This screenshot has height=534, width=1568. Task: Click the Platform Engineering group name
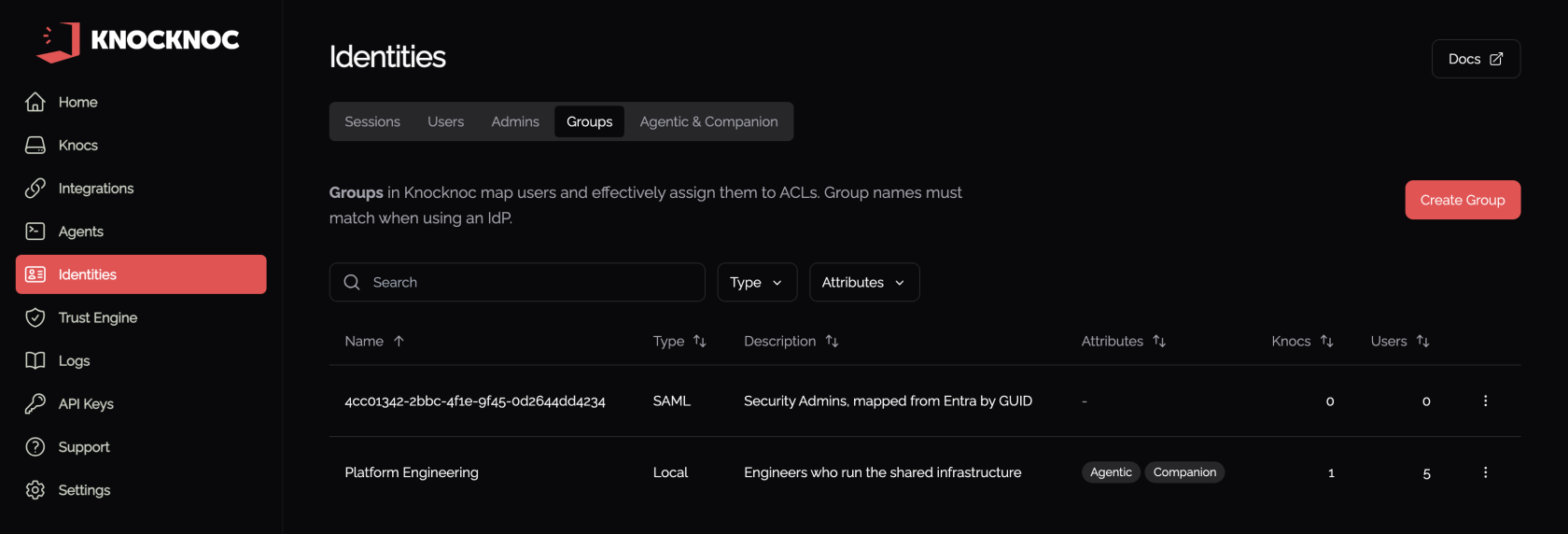[412, 472]
